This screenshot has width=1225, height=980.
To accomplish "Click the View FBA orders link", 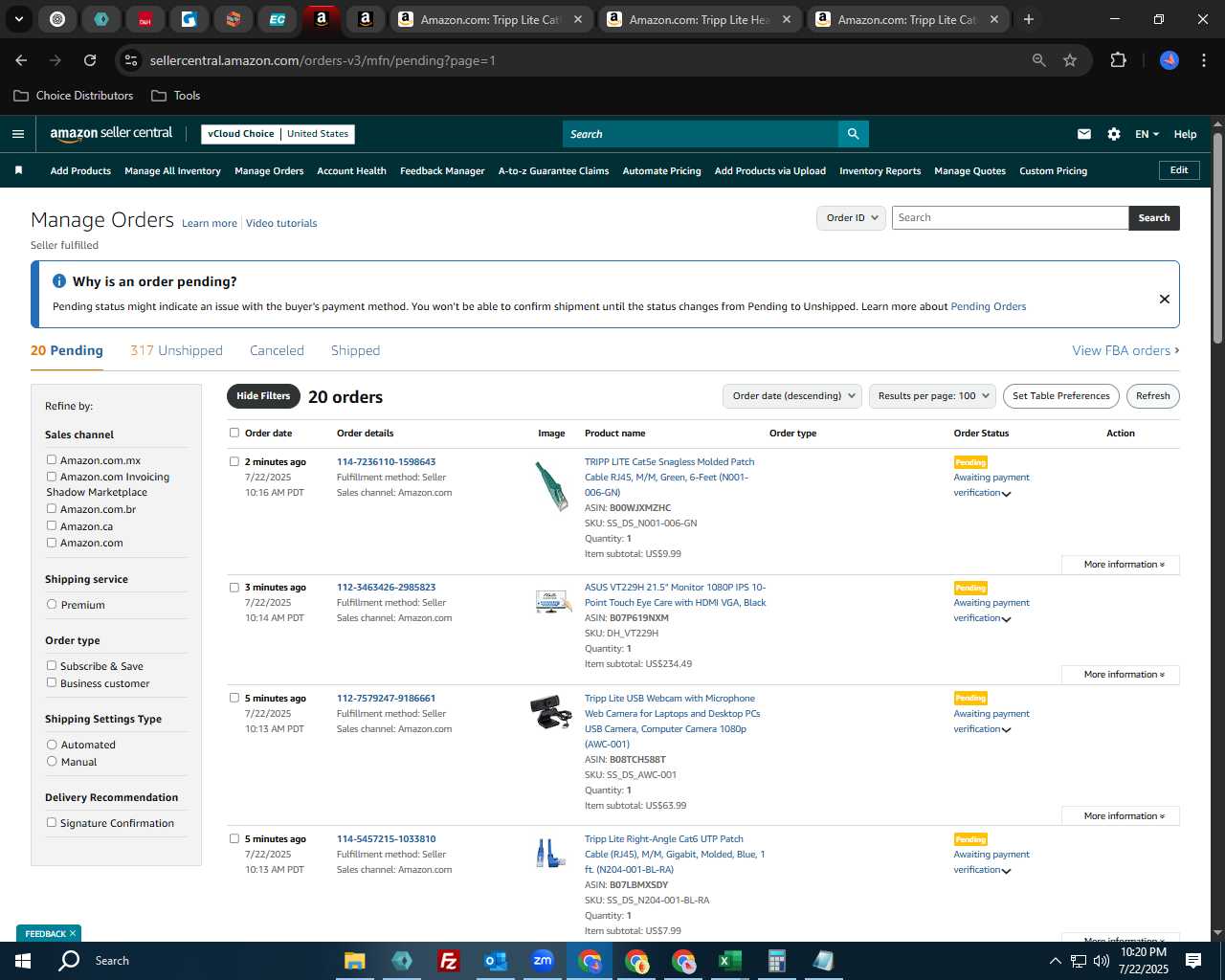I will 1125,350.
